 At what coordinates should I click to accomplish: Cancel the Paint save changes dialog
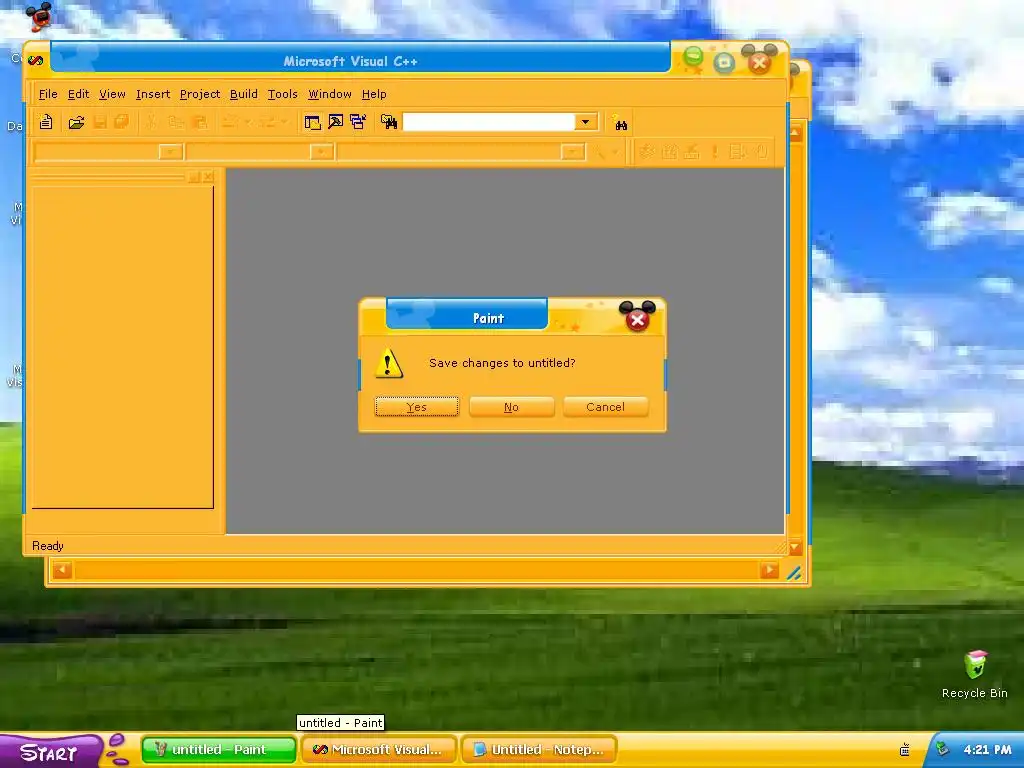[x=605, y=407]
